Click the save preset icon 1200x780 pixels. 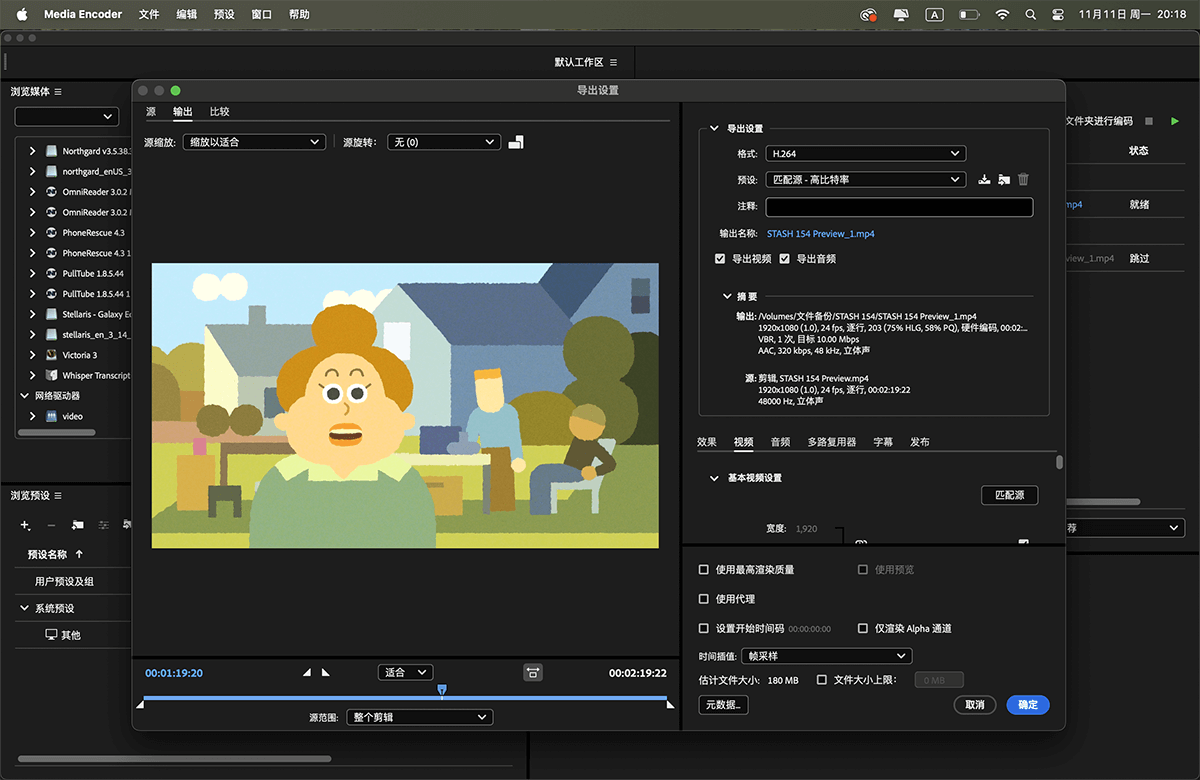click(x=984, y=180)
